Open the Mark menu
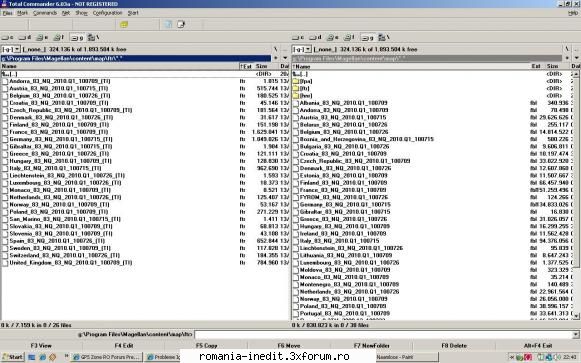Viewport: 581px width, 363px height. click(22, 13)
